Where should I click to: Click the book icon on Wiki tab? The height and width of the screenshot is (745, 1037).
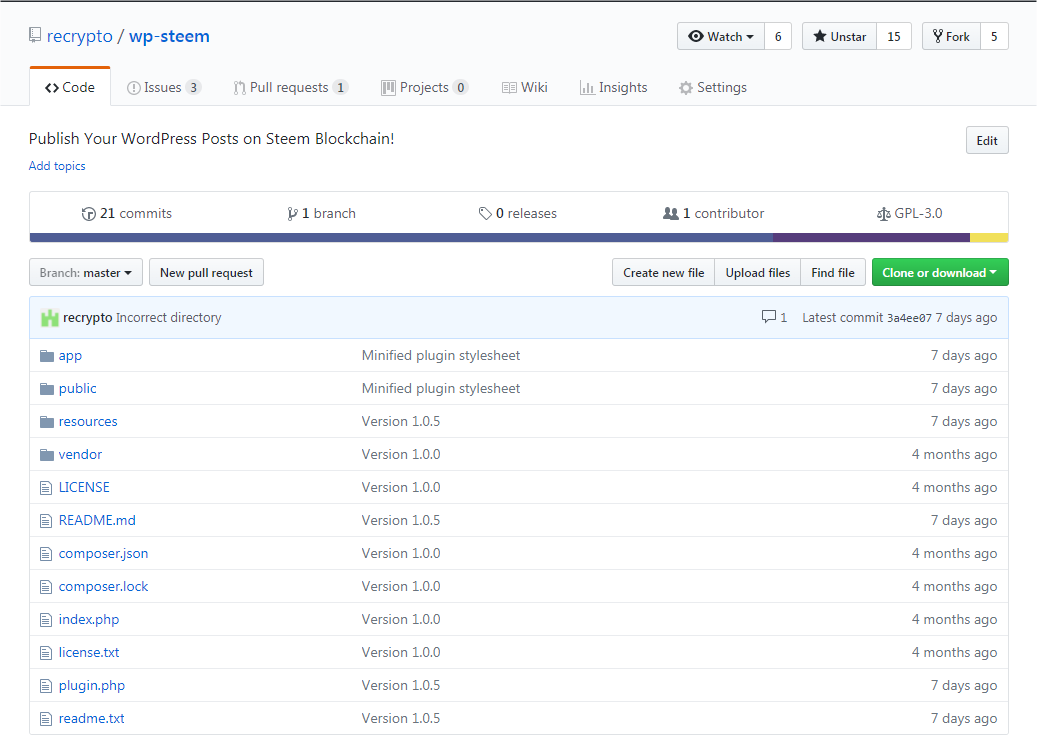point(509,88)
